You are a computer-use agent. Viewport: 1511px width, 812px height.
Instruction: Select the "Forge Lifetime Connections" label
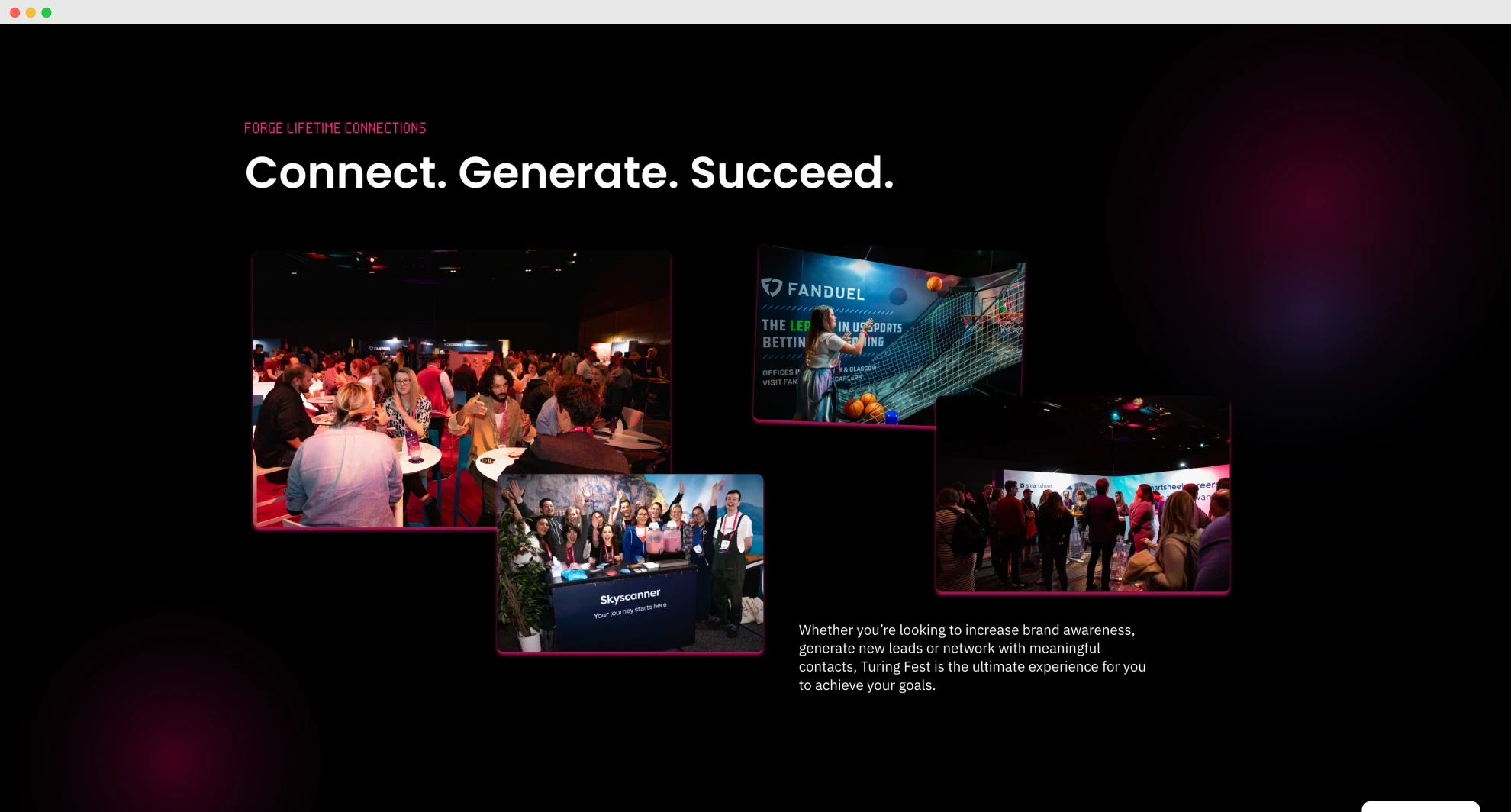(335, 128)
